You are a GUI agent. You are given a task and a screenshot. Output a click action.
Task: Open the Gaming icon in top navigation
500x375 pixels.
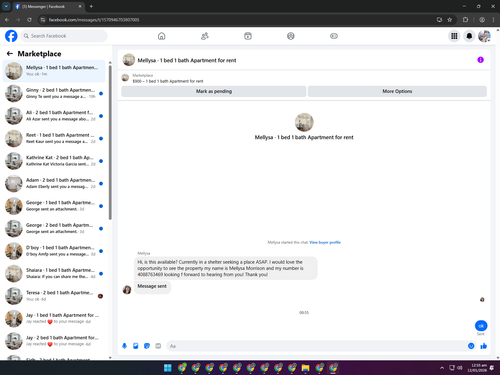click(334, 36)
